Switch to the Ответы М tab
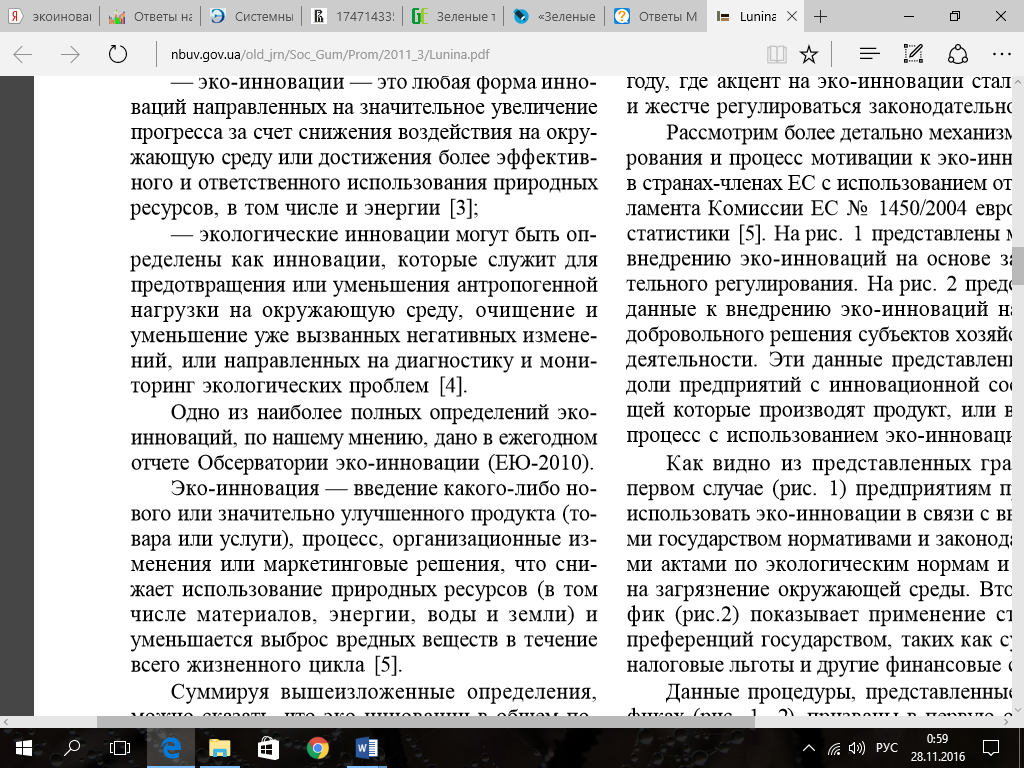 click(x=657, y=16)
